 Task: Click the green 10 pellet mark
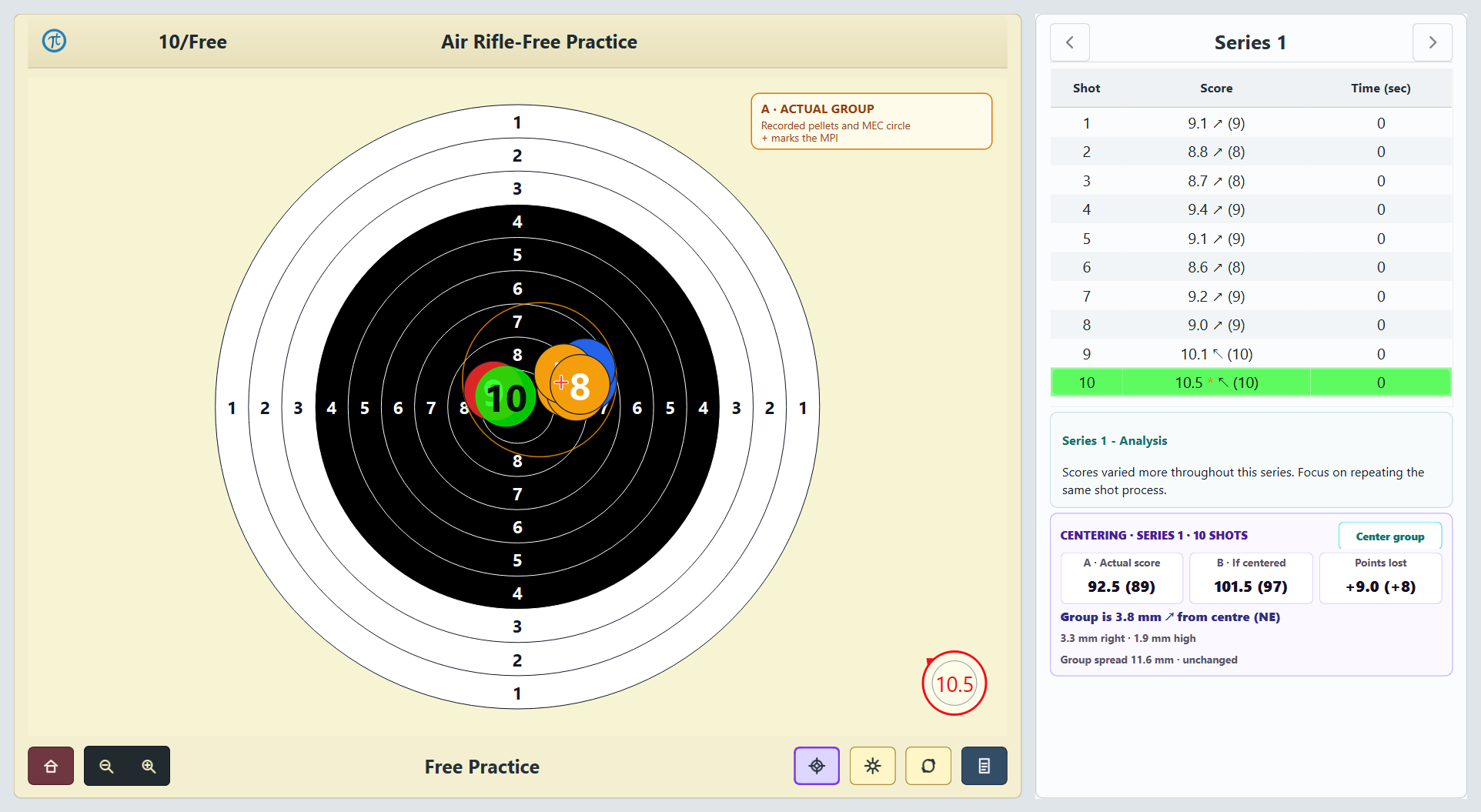click(506, 397)
